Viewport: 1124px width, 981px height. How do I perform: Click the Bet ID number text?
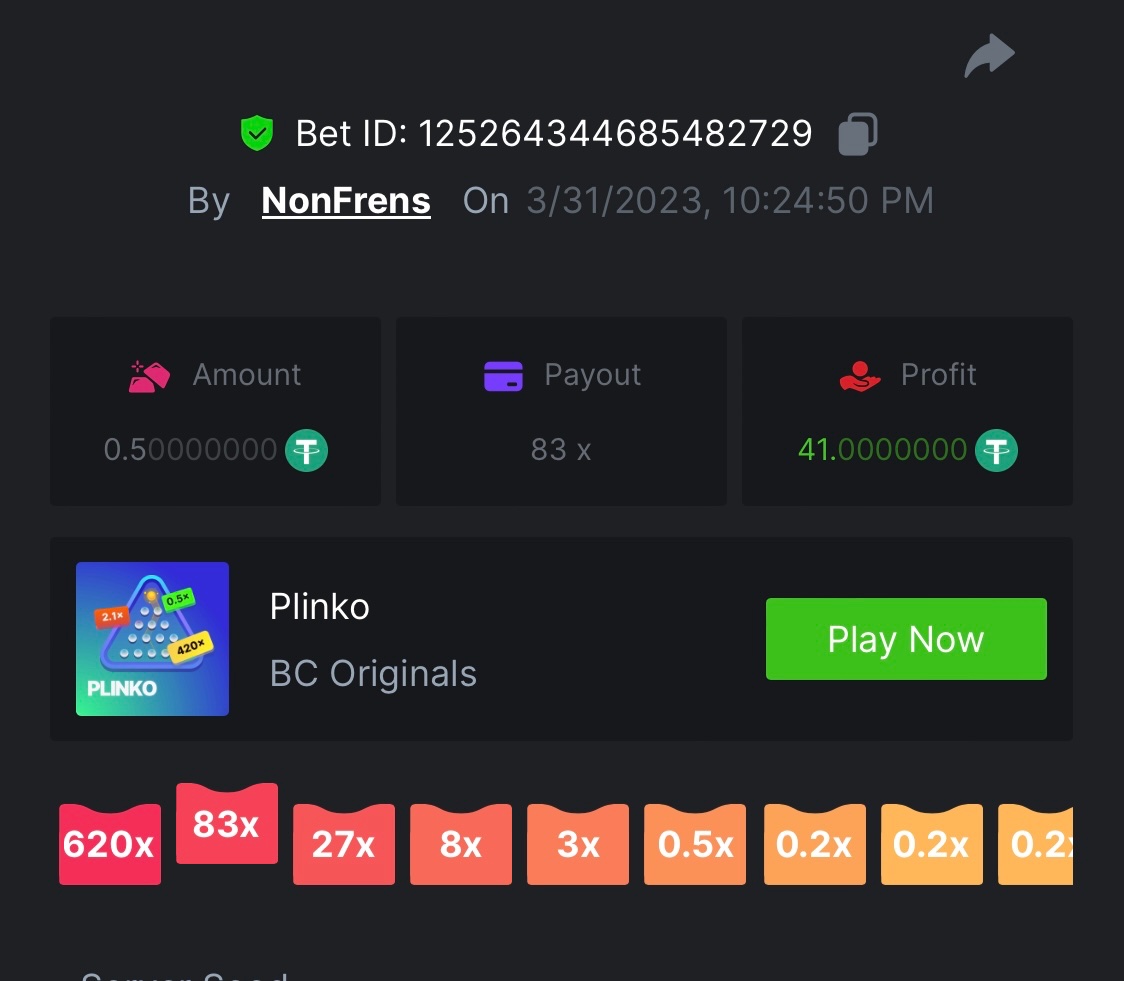pos(615,133)
